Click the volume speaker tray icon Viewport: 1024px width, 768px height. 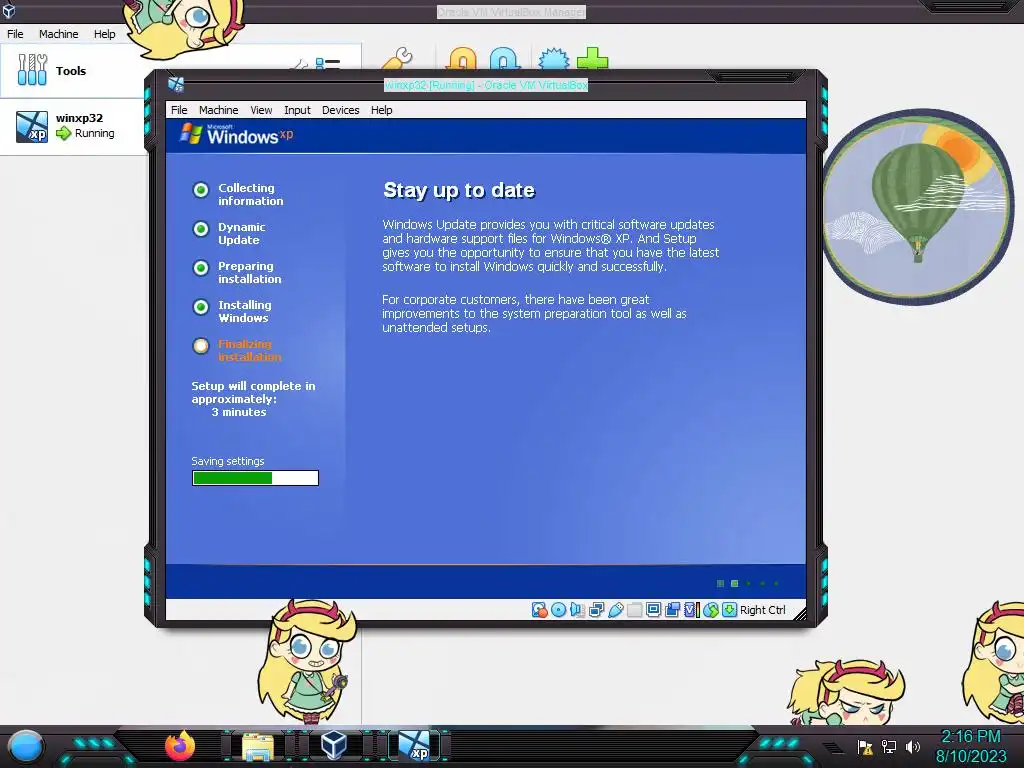click(912, 746)
